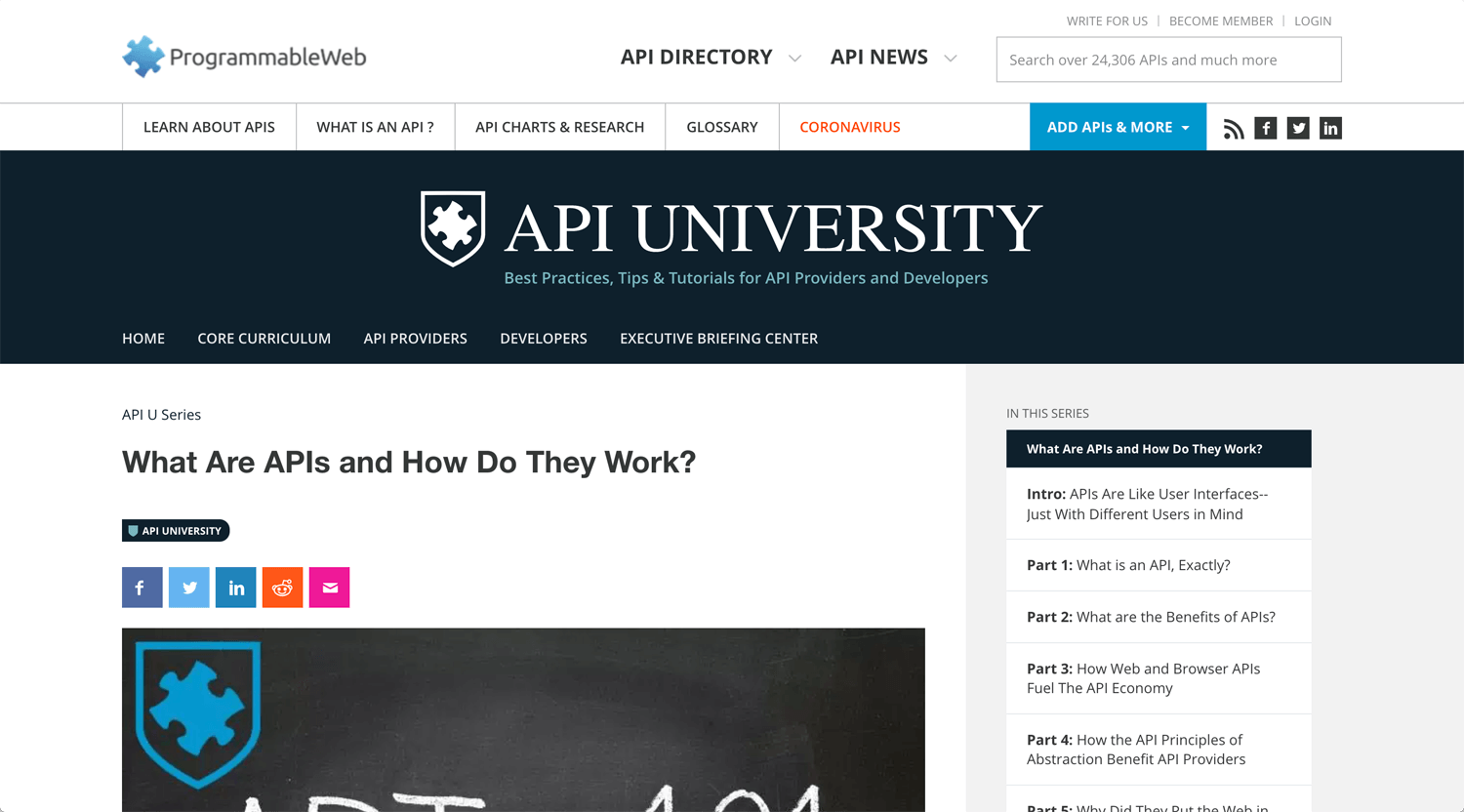Visit the LinkedIn page from header icons
1464x812 pixels.
(1330, 128)
